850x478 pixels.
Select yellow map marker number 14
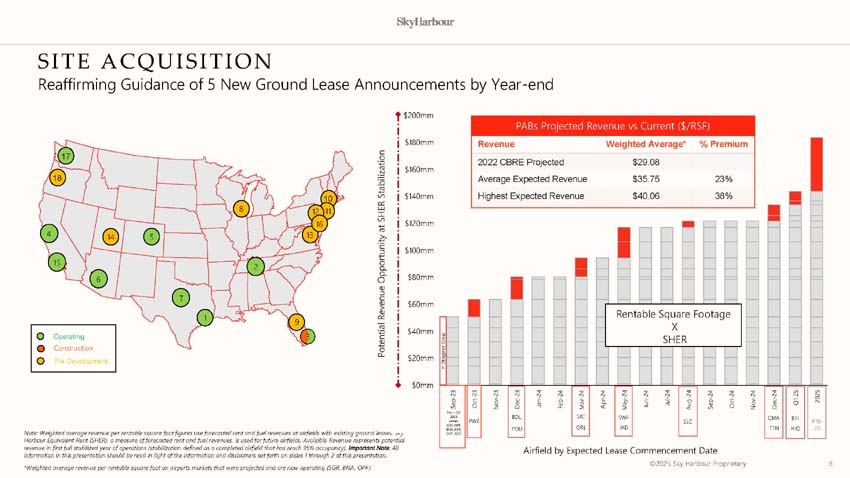click(x=112, y=237)
